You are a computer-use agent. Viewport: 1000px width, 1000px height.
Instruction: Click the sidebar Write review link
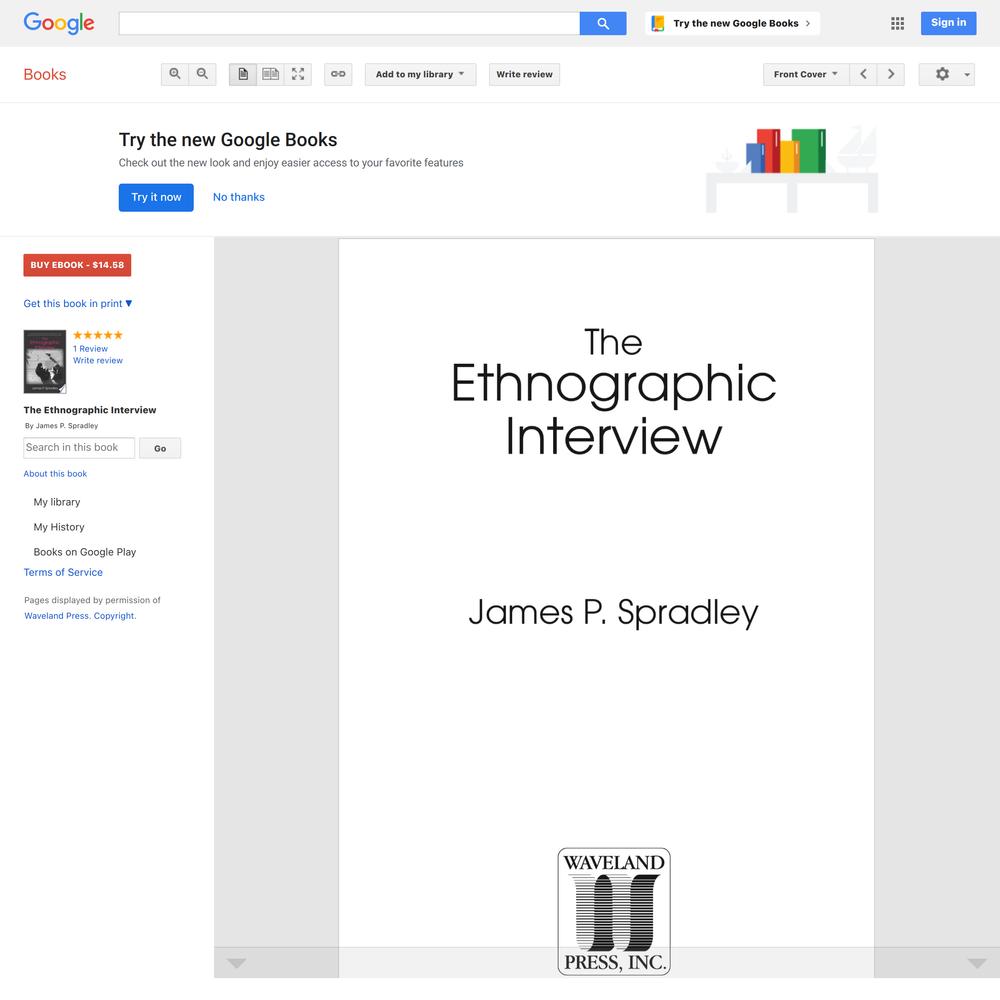[98, 360]
